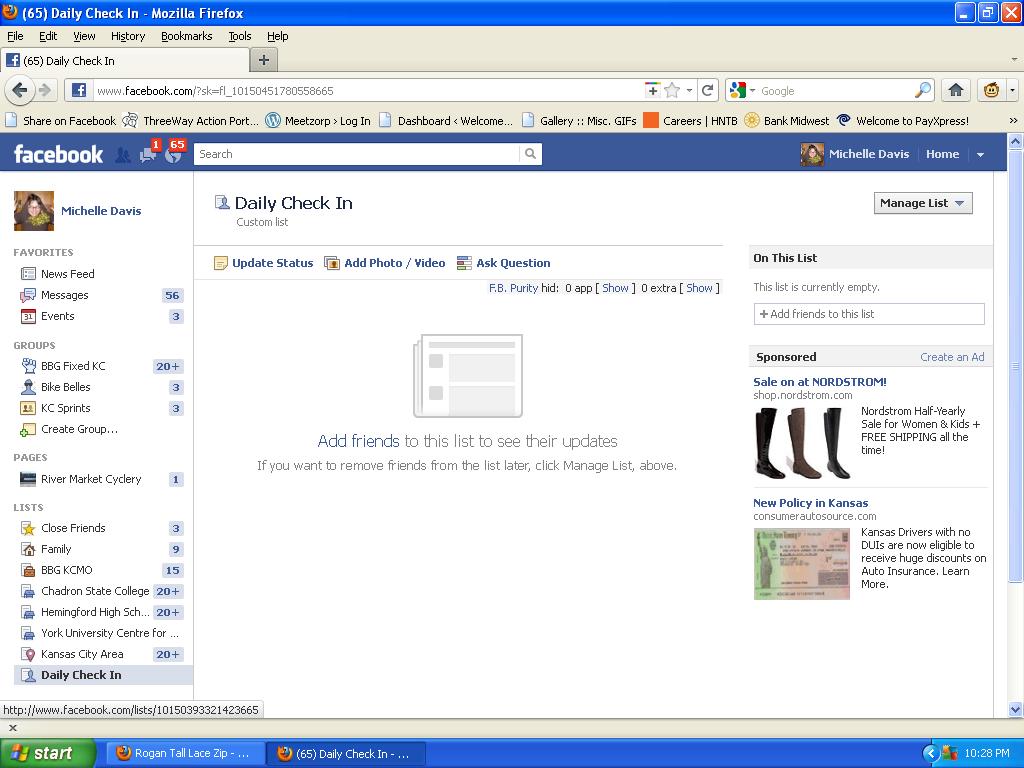
Task: Open the Bookmarks menu
Action: point(187,36)
